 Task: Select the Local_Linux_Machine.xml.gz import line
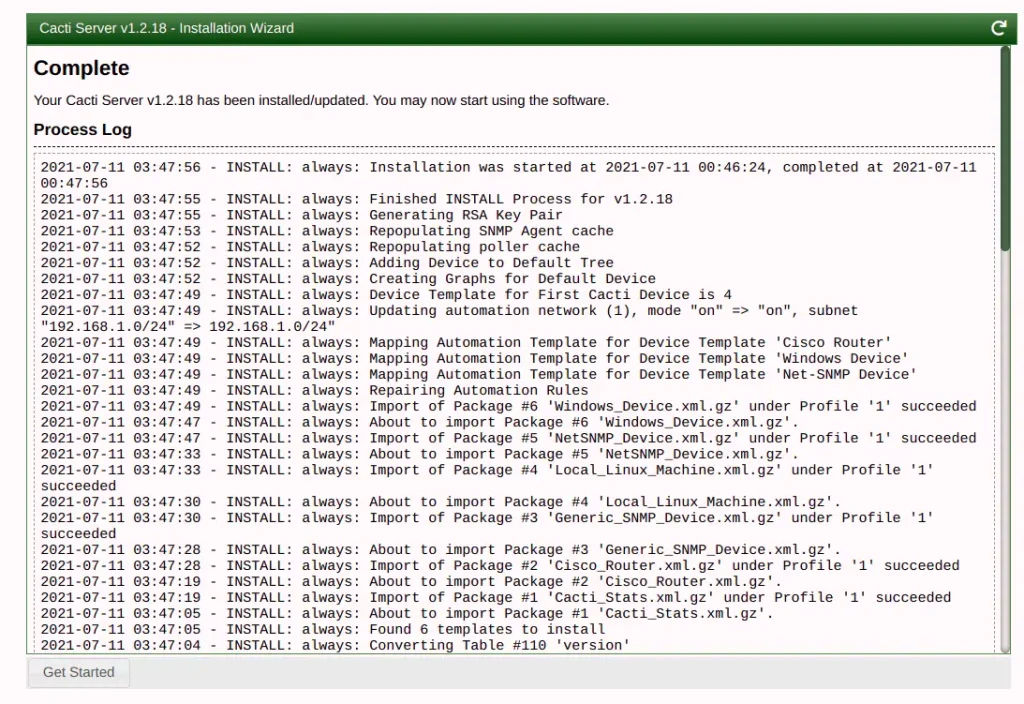point(480,470)
